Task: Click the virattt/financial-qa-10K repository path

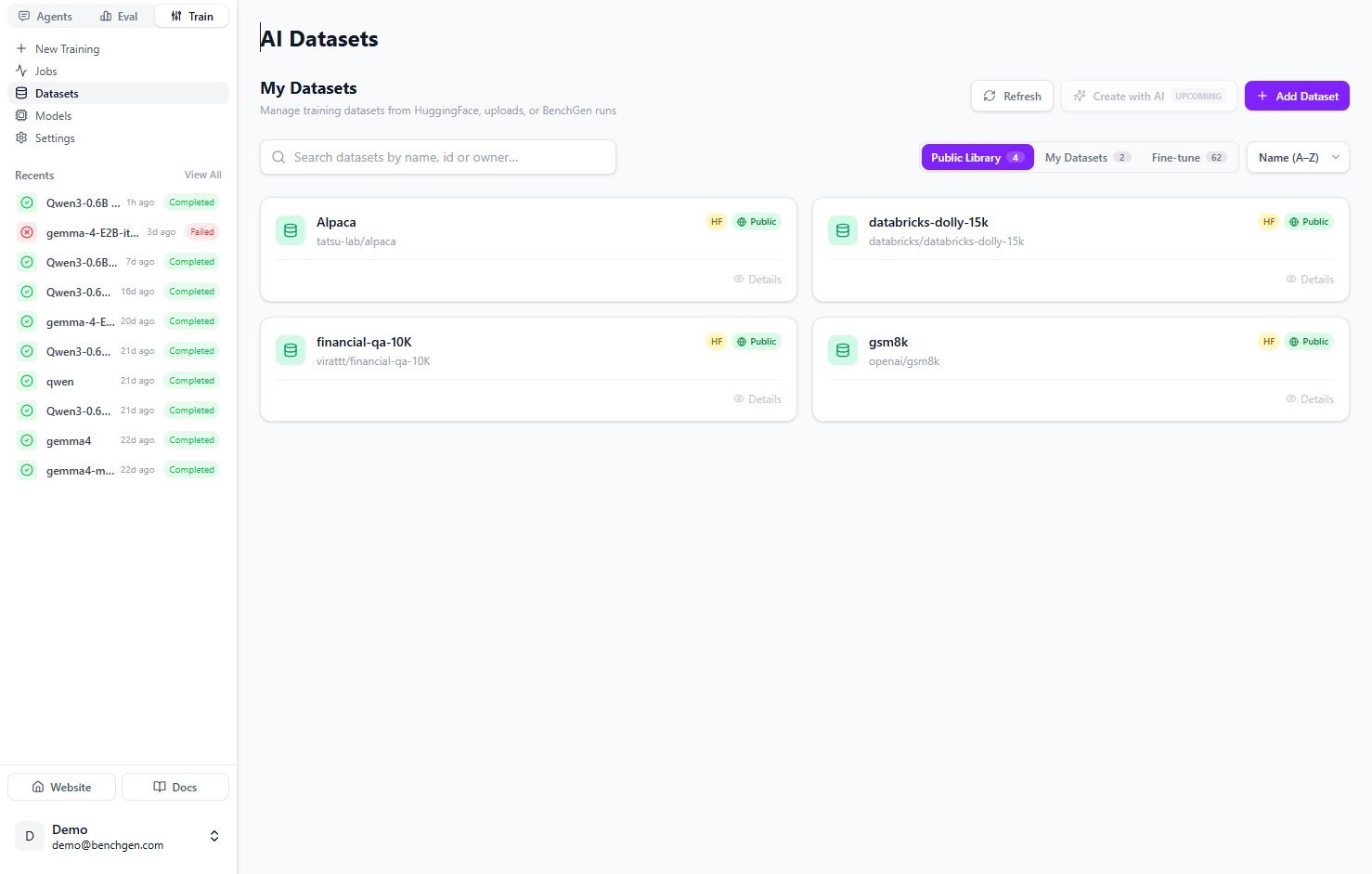Action: point(373,361)
